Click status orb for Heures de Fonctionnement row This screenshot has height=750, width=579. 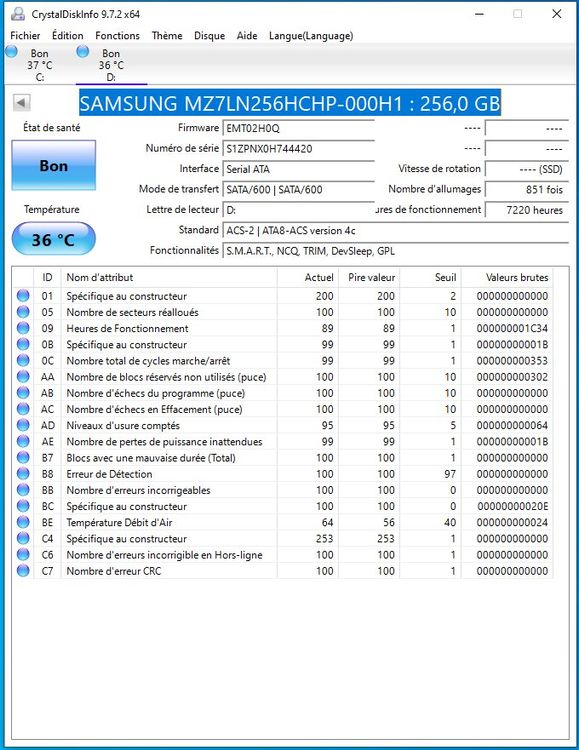click(23, 328)
